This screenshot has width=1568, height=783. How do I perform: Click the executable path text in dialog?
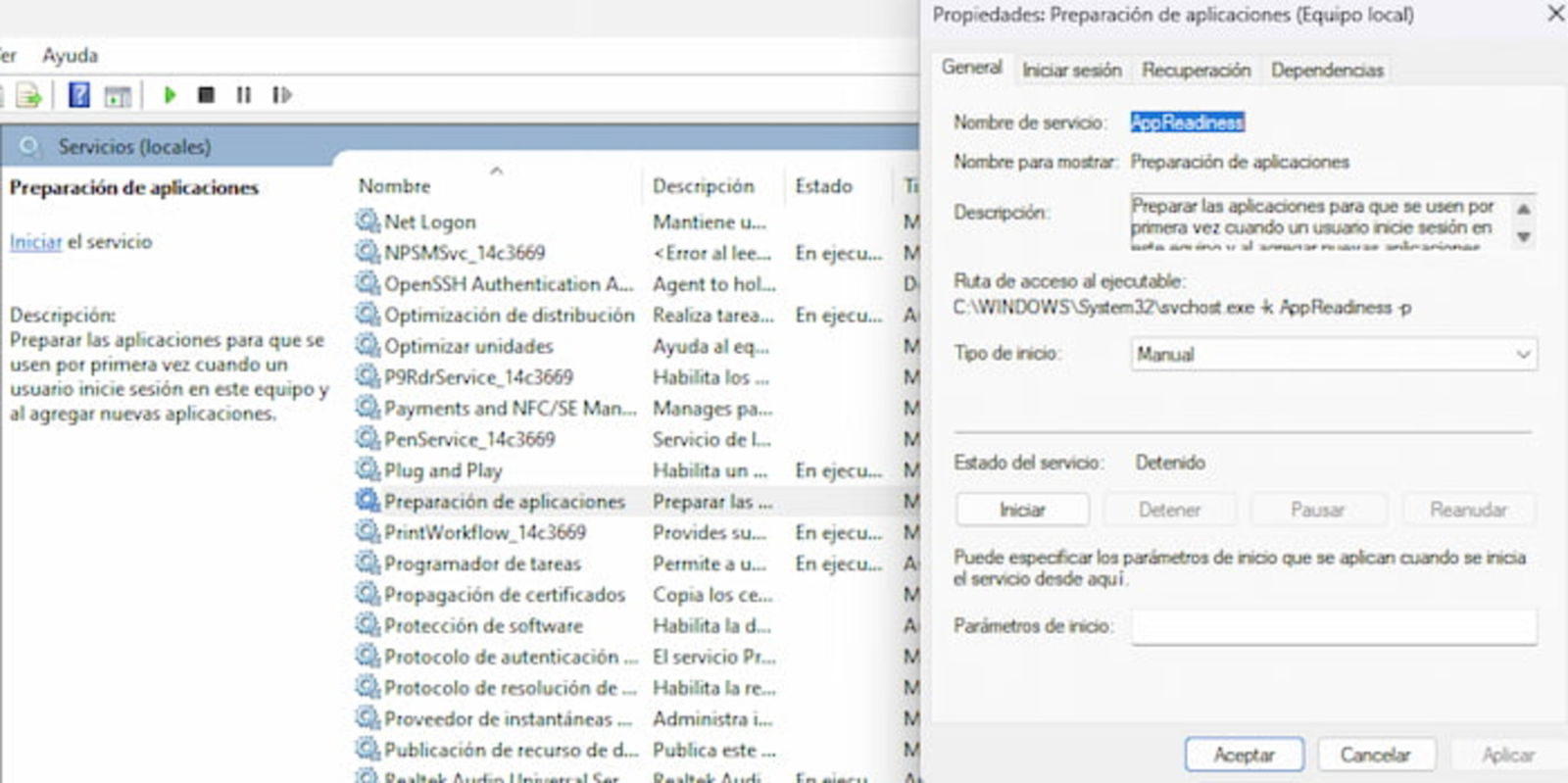1183,307
